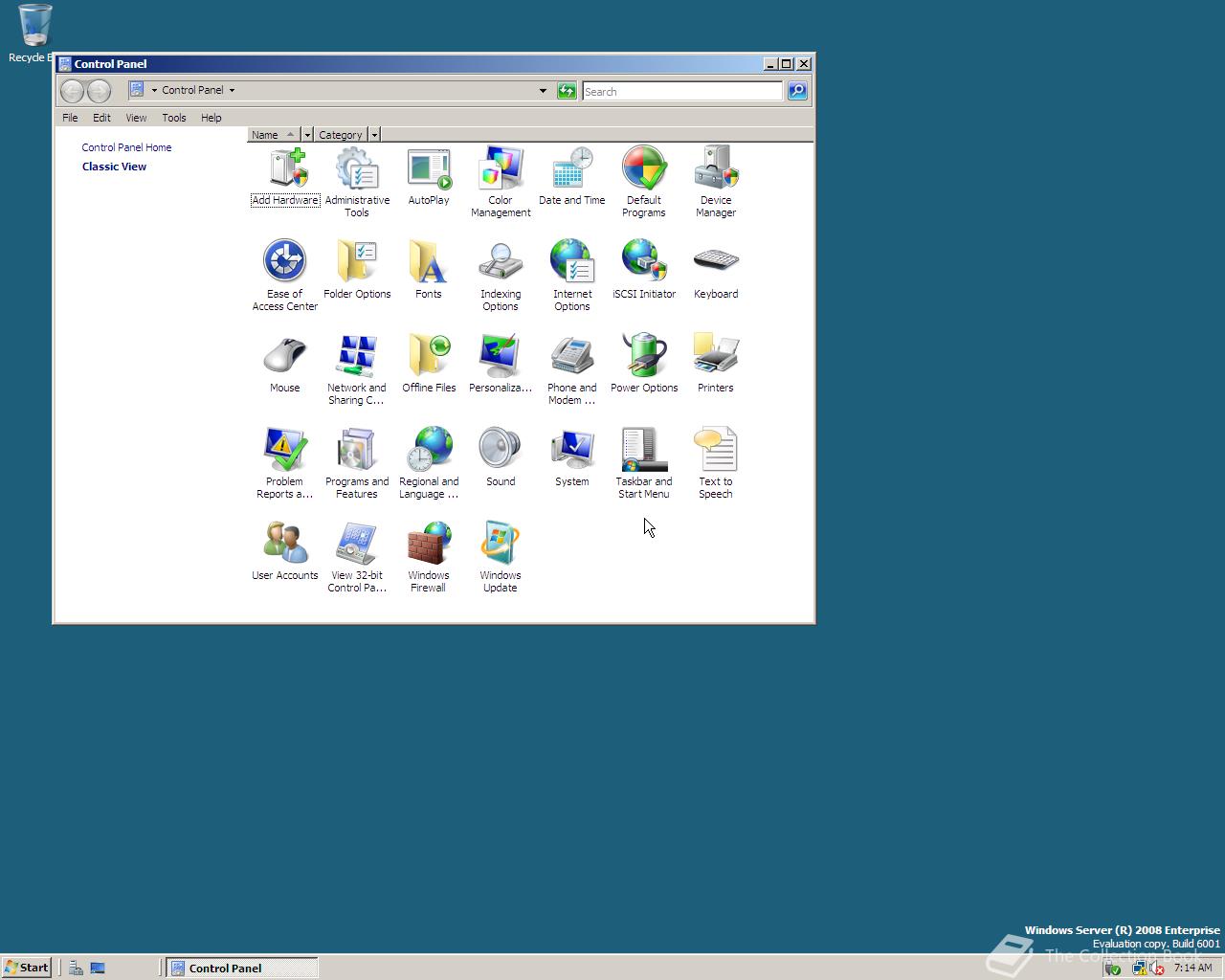
Task: Click in the Search box
Action: click(x=682, y=91)
